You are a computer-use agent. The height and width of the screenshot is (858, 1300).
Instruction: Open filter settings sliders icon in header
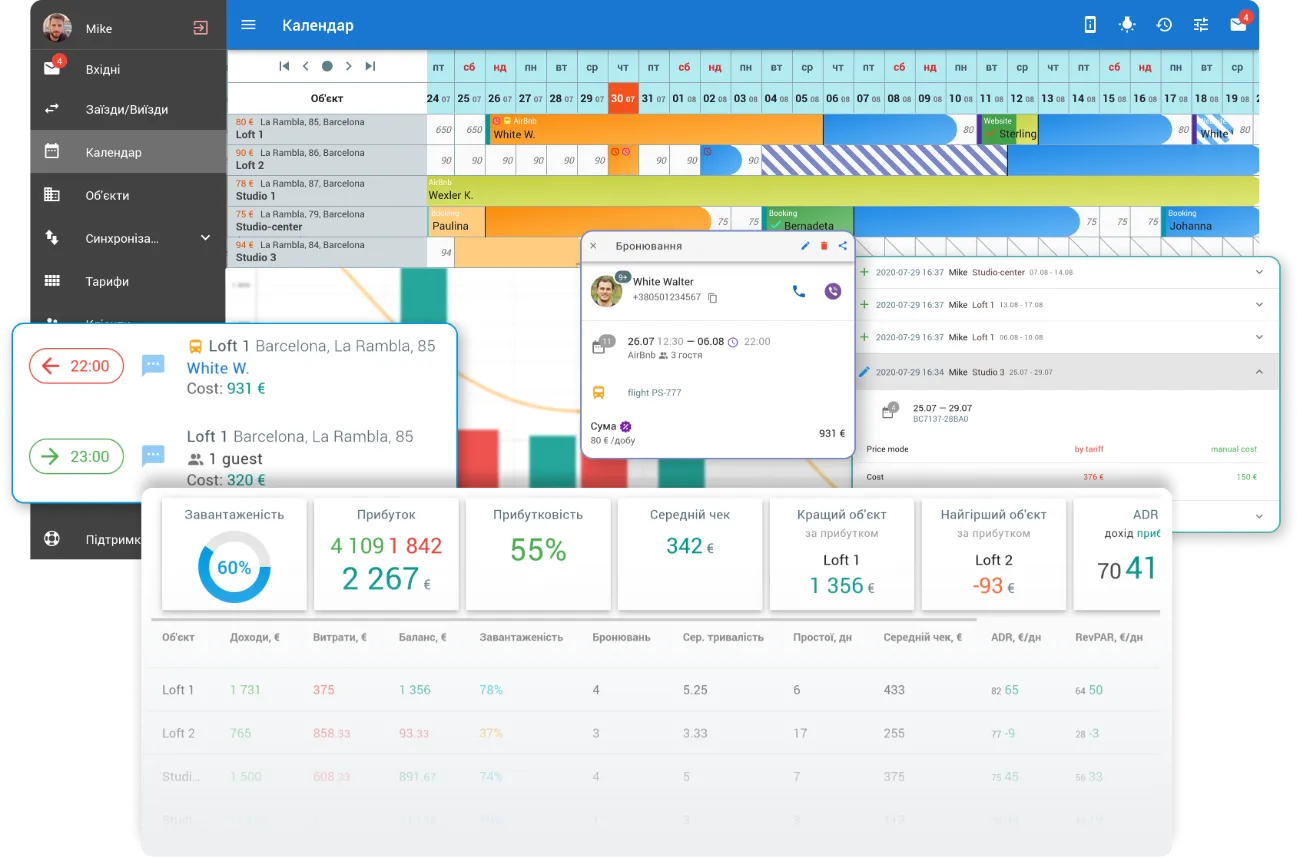(1201, 25)
